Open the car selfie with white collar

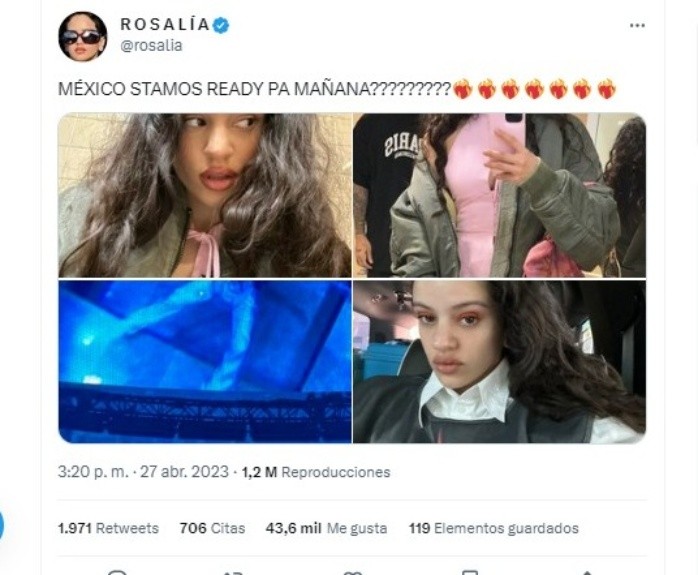[499, 361]
